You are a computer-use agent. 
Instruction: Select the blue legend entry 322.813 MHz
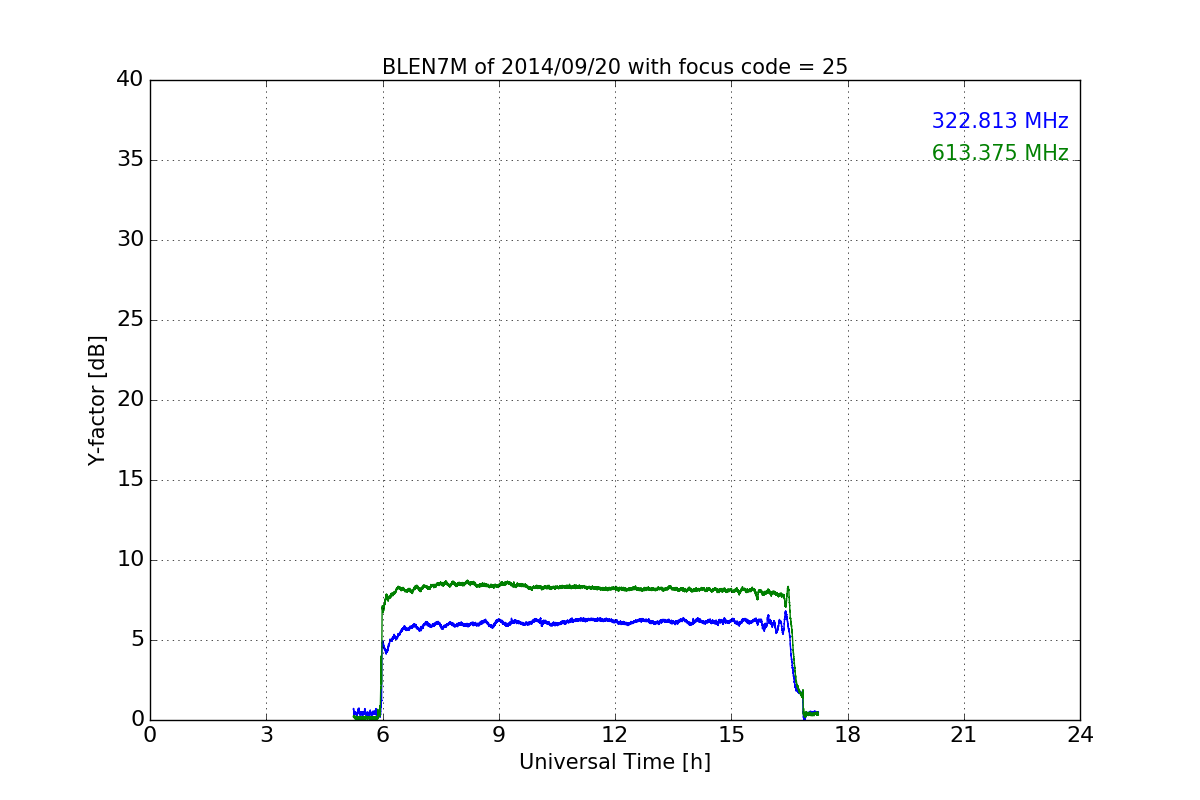[1000, 121]
